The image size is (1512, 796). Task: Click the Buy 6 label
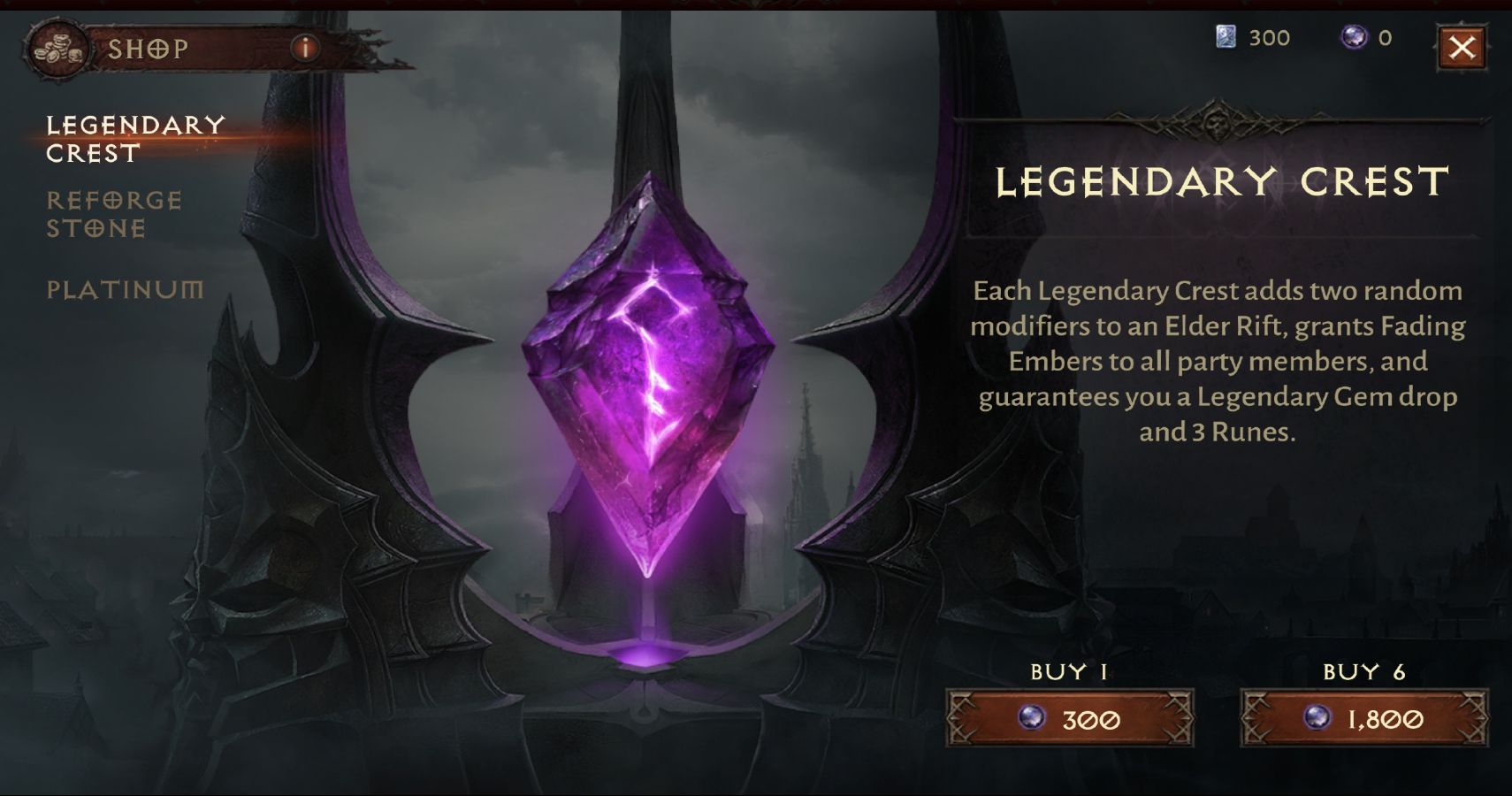[x=1364, y=672]
